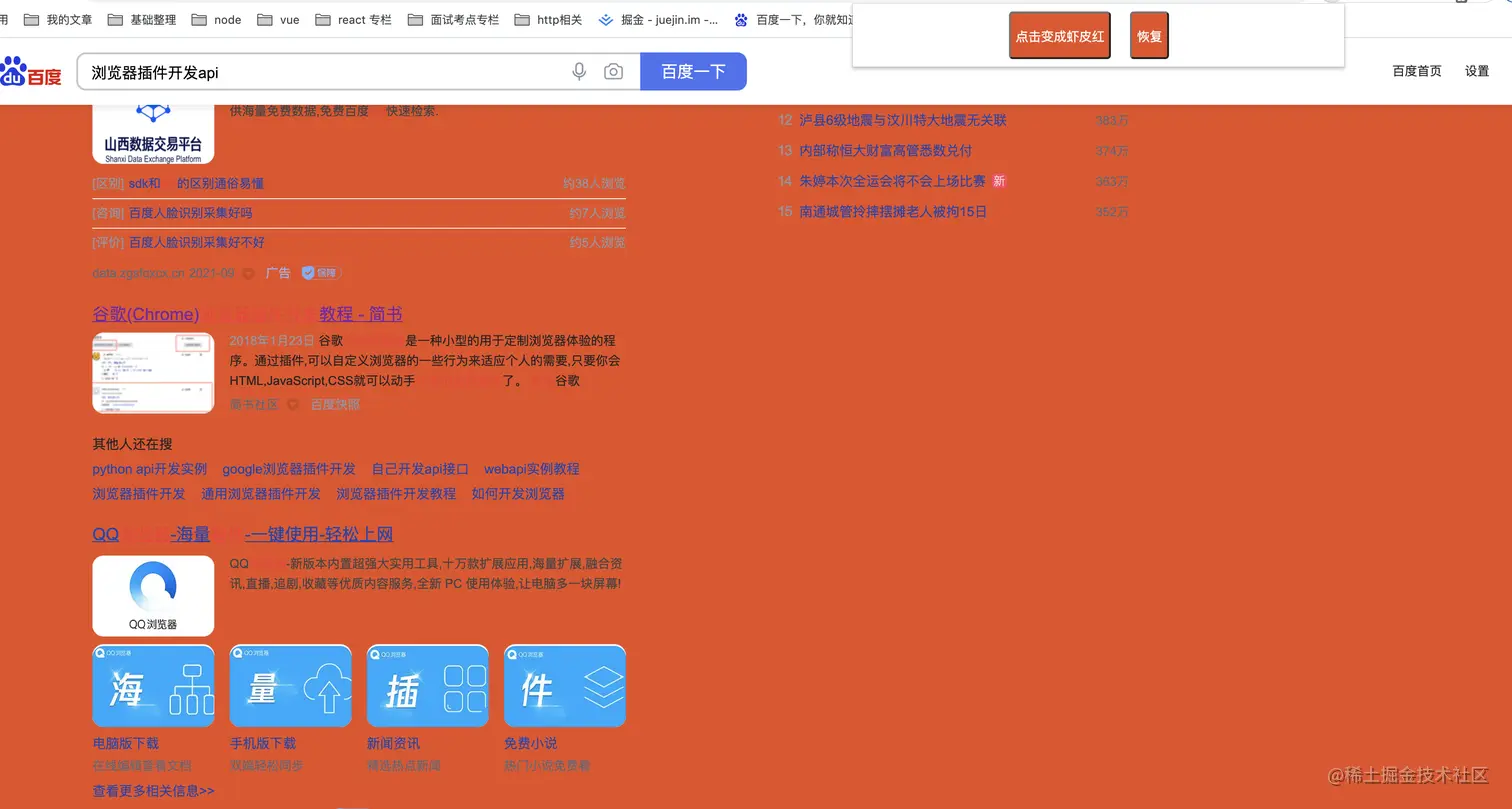
Task: Click the 山西数据交易平台 logo thumbnail
Action: click(x=153, y=134)
